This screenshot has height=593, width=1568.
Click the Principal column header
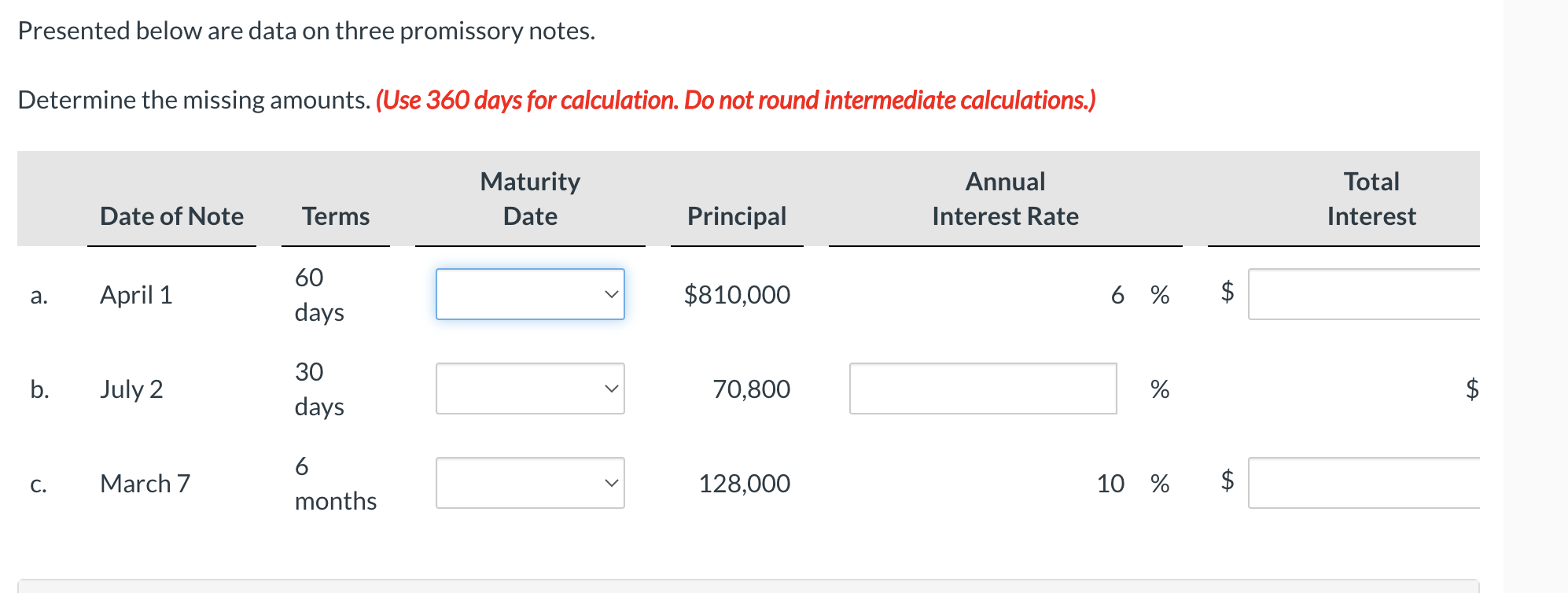tap(737, 215)
